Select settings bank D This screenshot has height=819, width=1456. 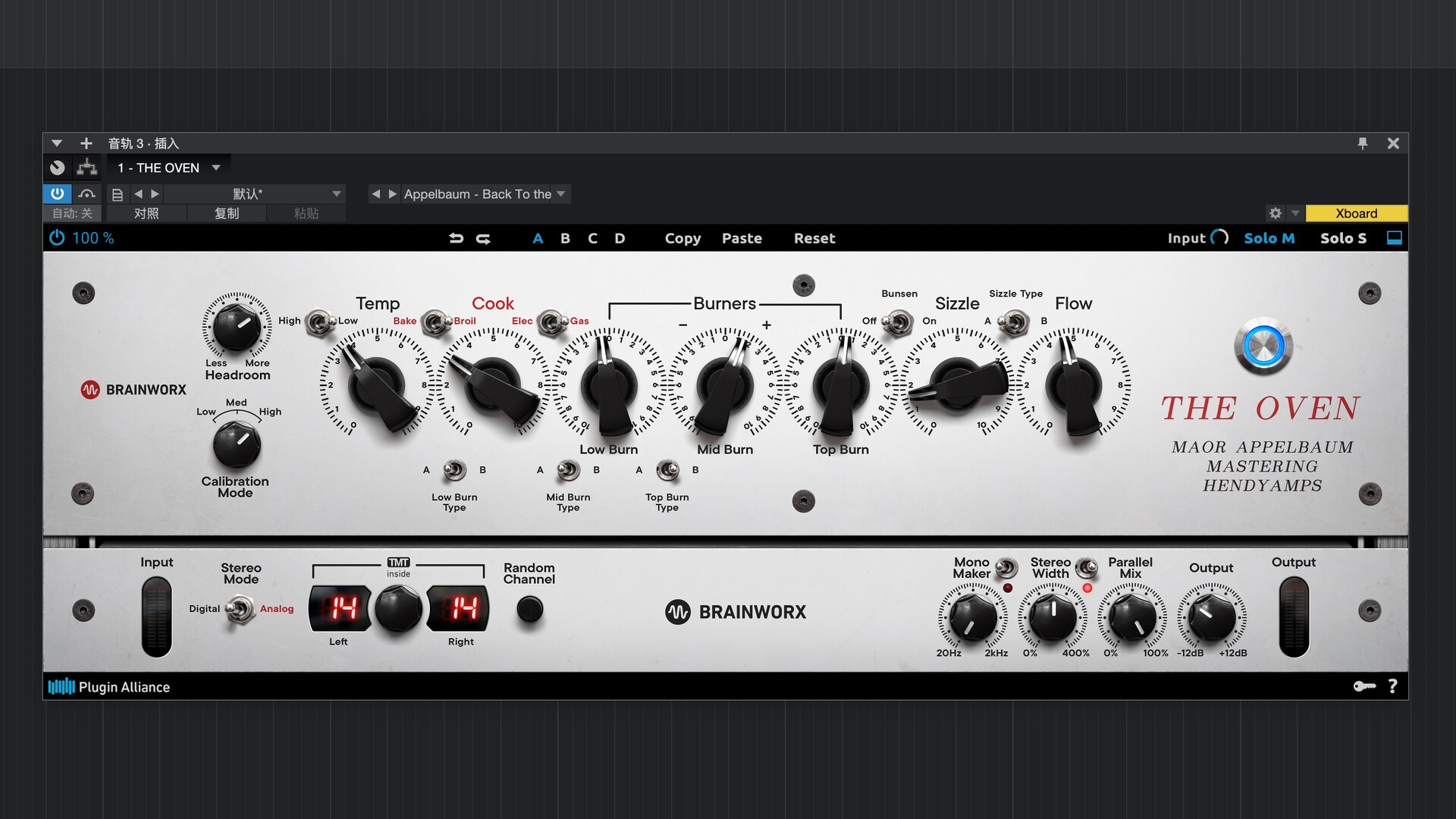620,238
